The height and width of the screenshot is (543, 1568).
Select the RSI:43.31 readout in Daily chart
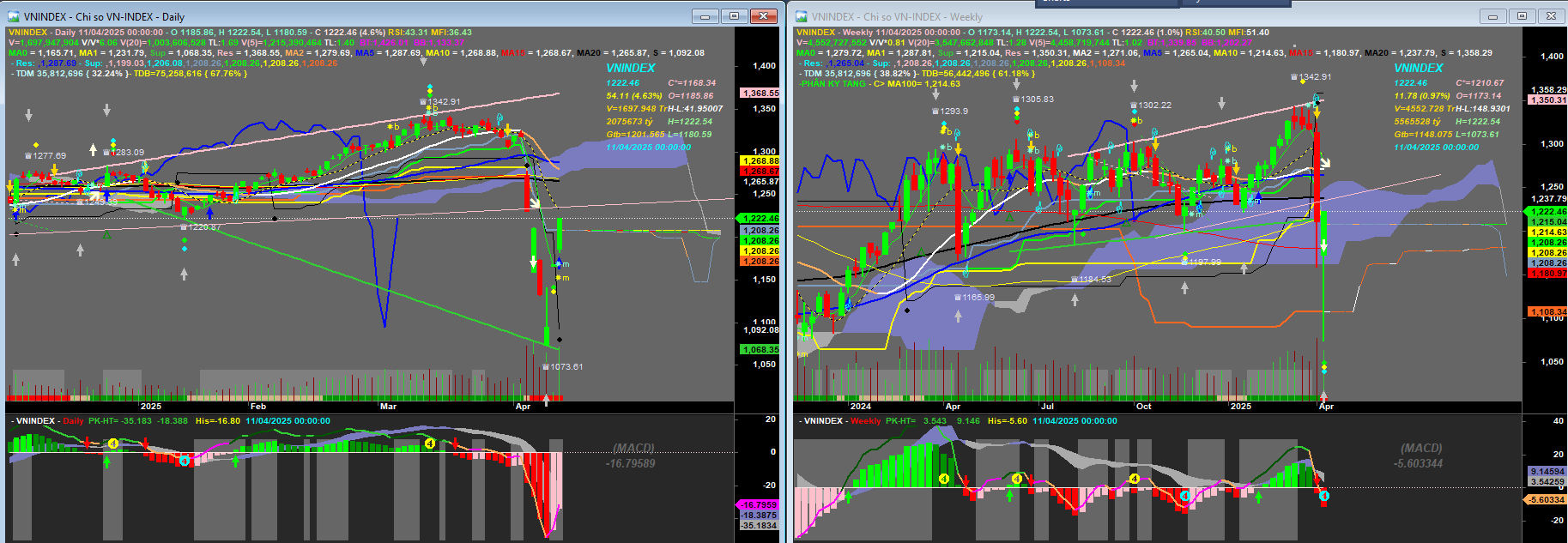(x=409, y=33)
